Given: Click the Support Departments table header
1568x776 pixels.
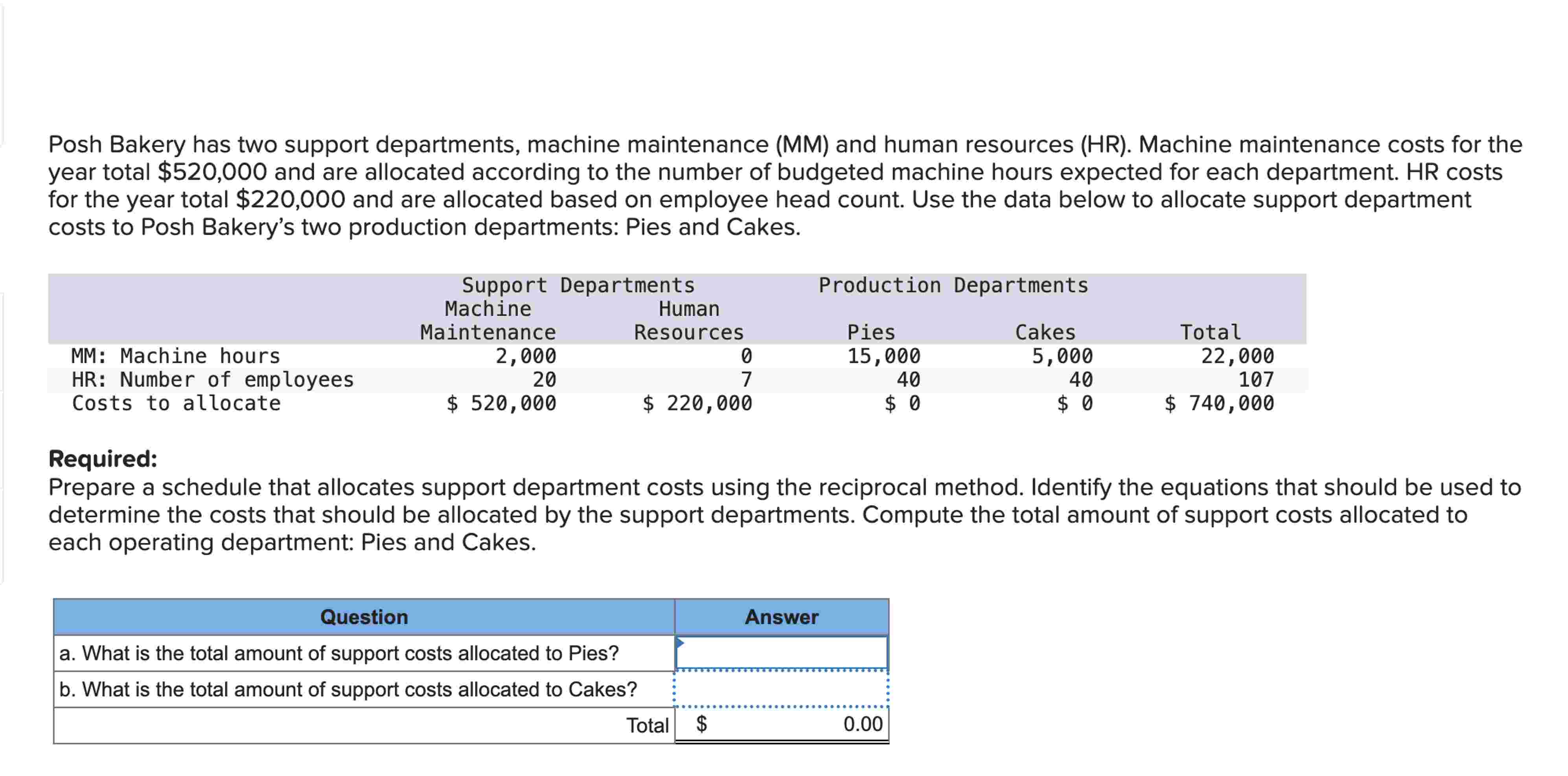Looking at the screenshot, I should pyautogui.click(x=578, y=285).
